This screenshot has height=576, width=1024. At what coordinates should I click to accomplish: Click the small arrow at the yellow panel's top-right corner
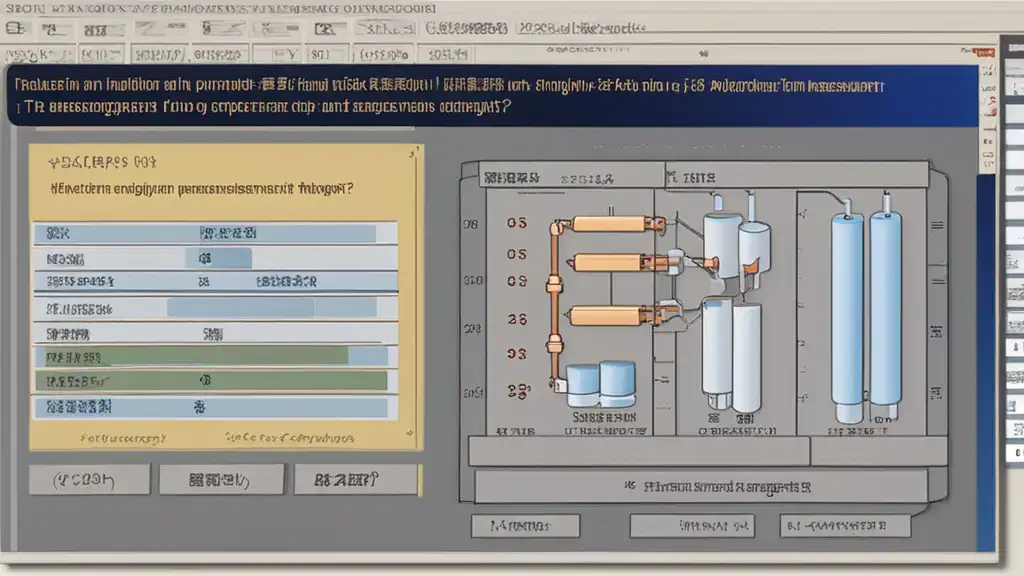(x=413, y=153)
